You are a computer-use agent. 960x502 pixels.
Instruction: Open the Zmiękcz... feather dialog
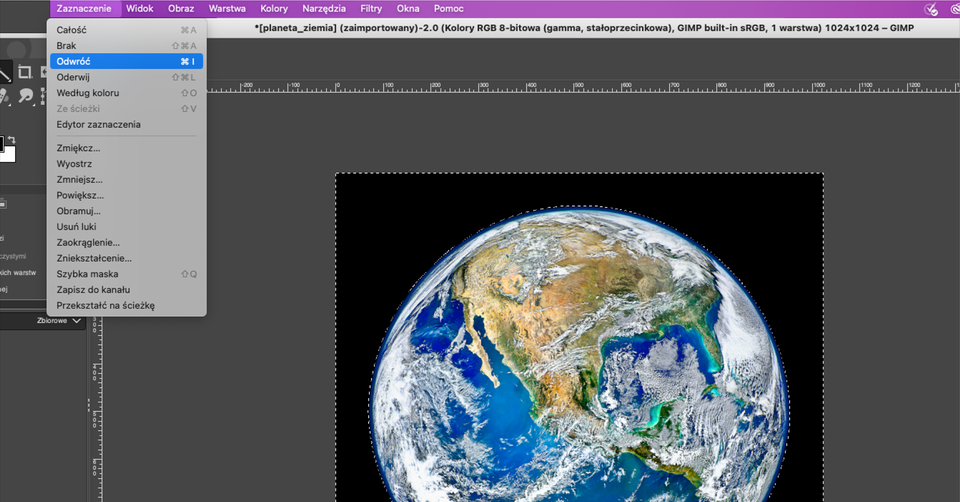(78, 148)
